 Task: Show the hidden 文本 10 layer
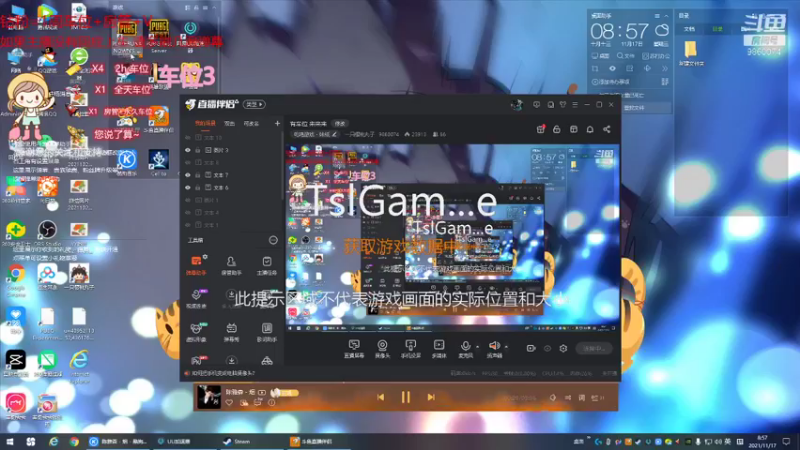tap(188, 138)
